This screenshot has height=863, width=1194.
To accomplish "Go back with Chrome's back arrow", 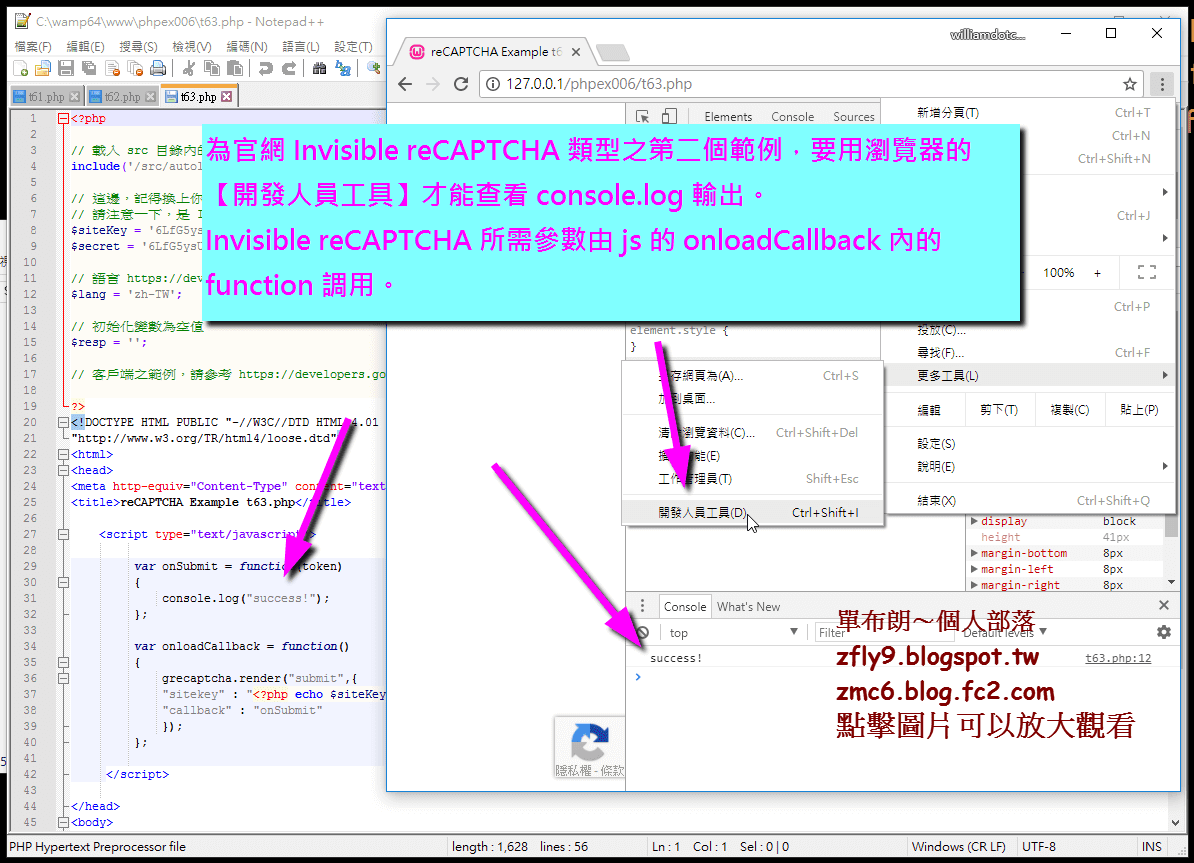I will 405,84.
